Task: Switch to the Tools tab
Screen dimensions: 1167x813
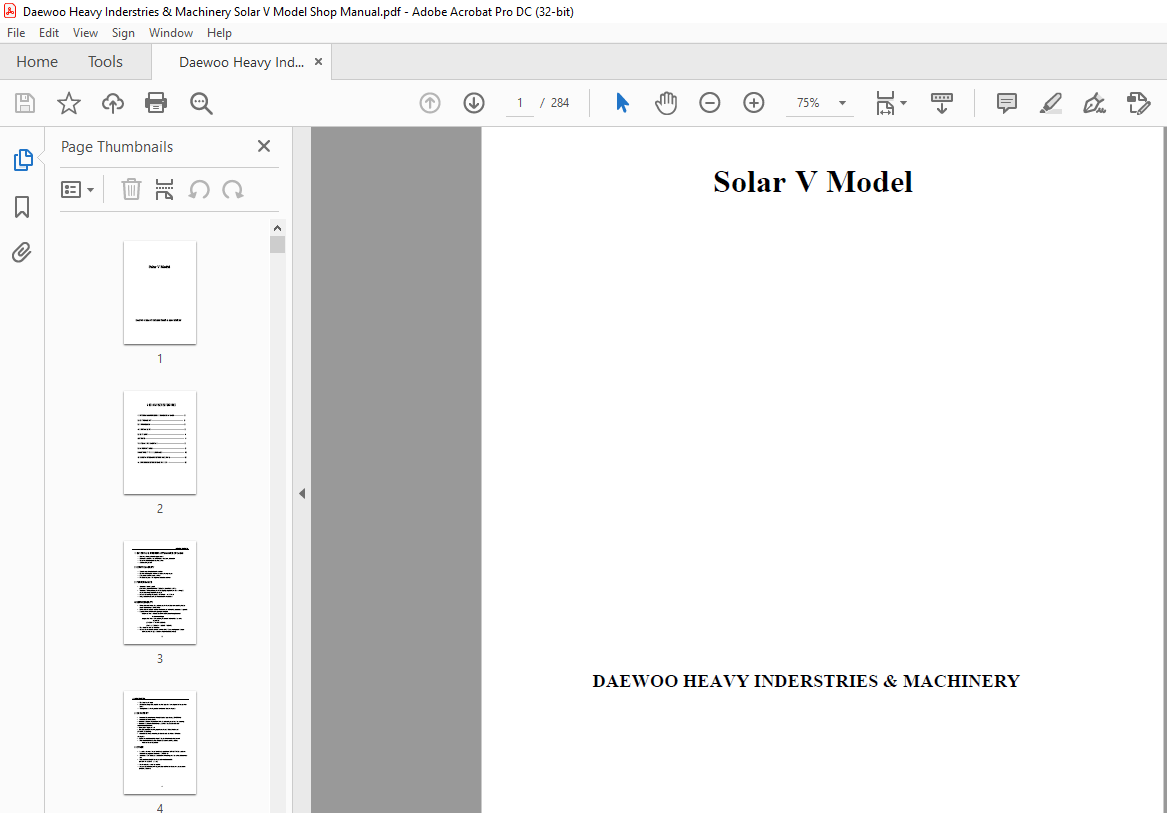Action: click(105, 62)
